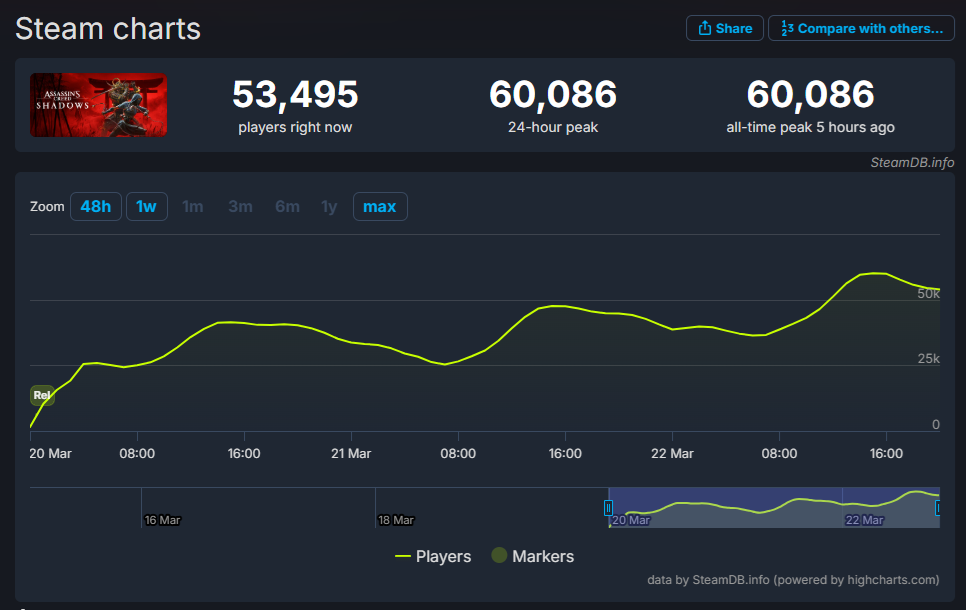966x610 pixels.
Task: Set chart zoom to max
Action: click(x=380, y=206)
